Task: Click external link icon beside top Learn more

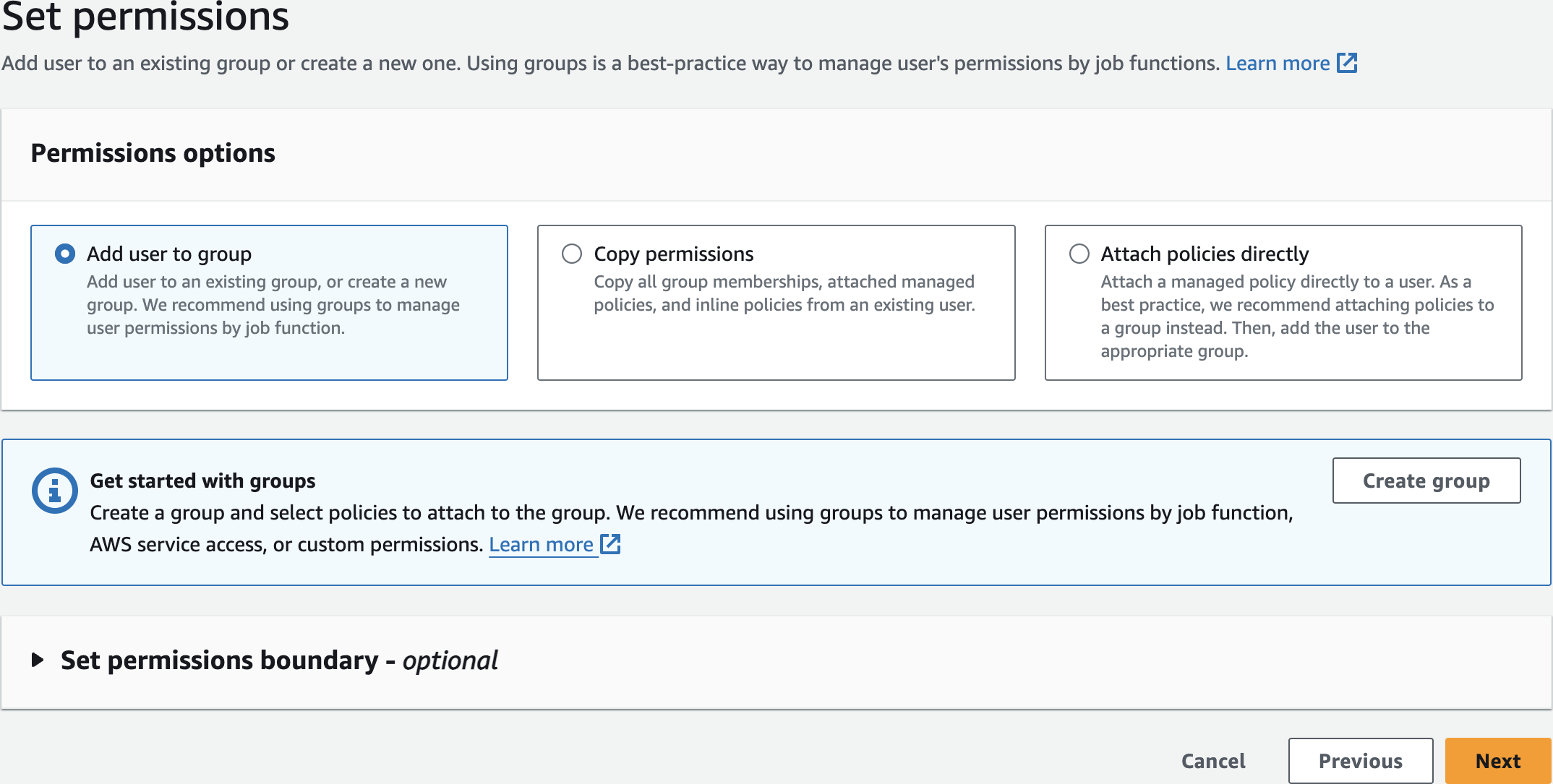Action: coord(1347,63)
